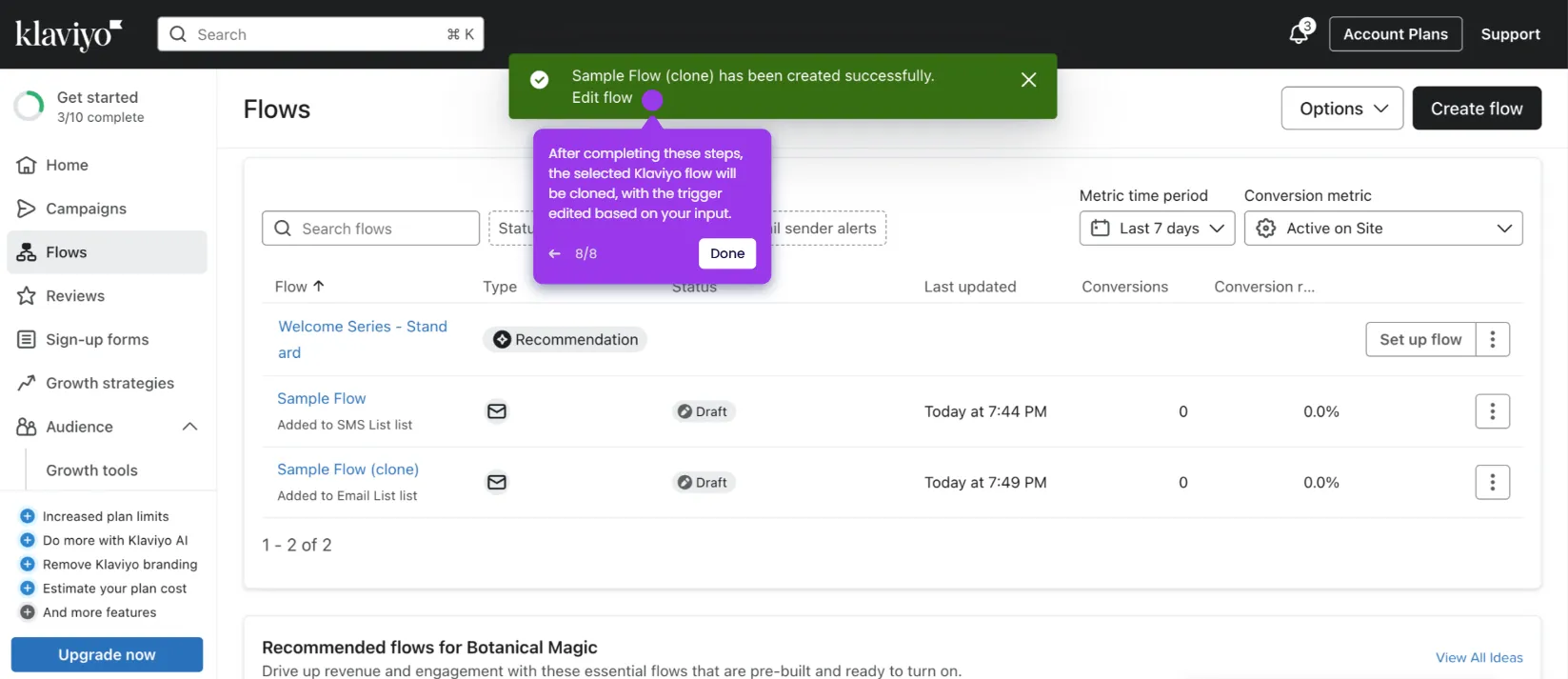Open the notifications bell
The width and height of the screenshot is (1568, 679).
click(1299, 34)
